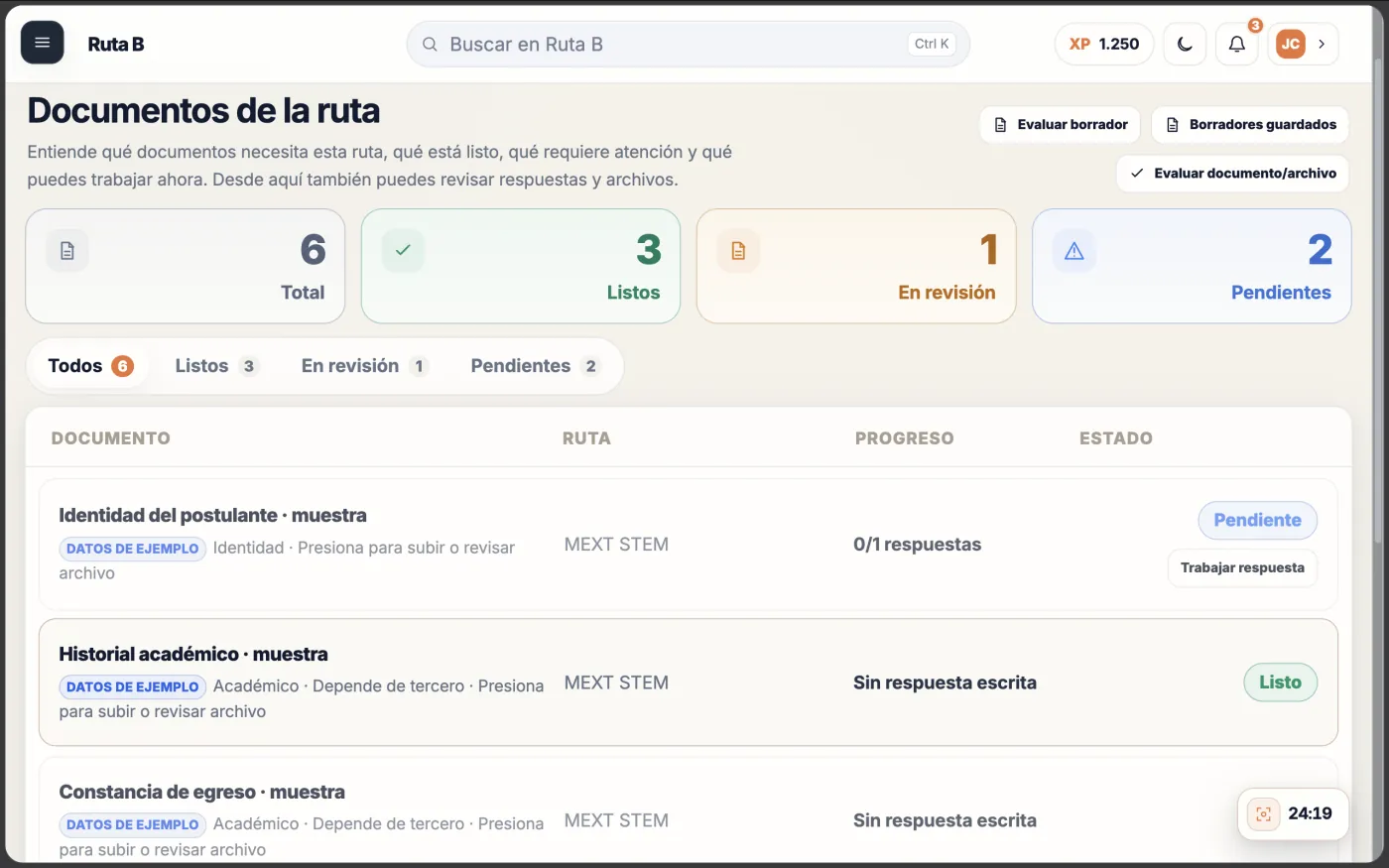Click MEXT STEM in Historial académico row
The height and width of the screenshot is (868, 1389).
click(x=616, y=682)
